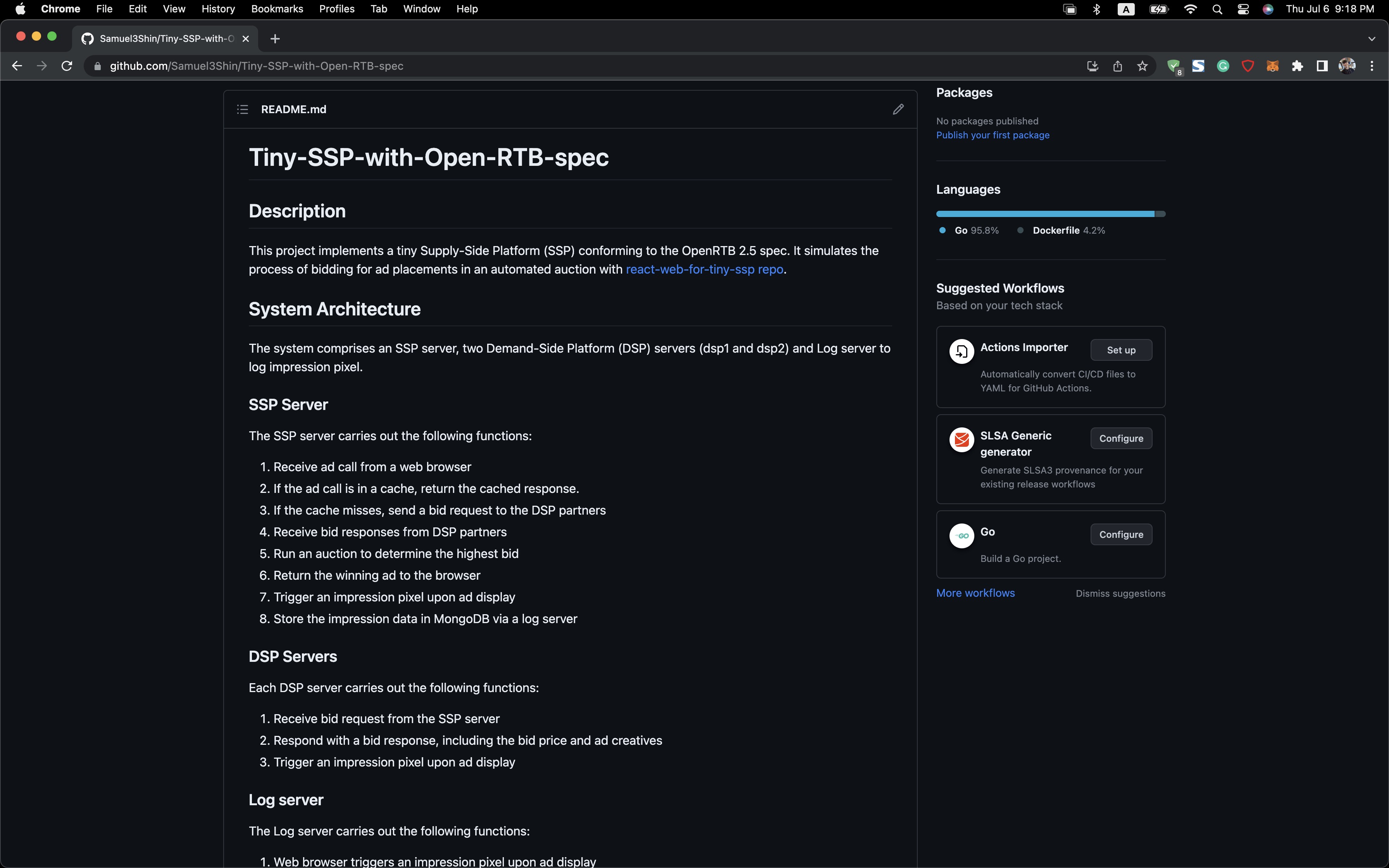Click the share page icon
1389x868 pixels.
point(1117,66)
